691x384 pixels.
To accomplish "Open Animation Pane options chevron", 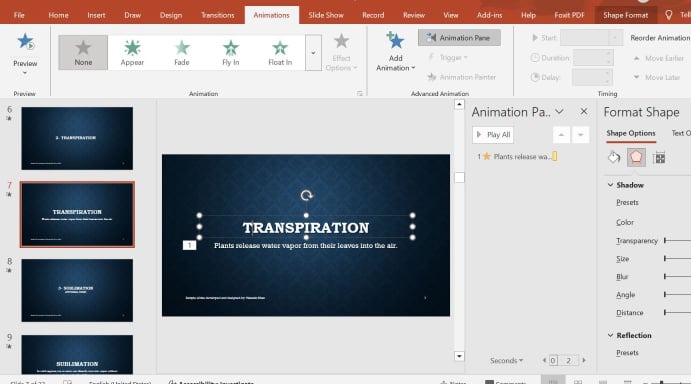I will tap(559, 112).
